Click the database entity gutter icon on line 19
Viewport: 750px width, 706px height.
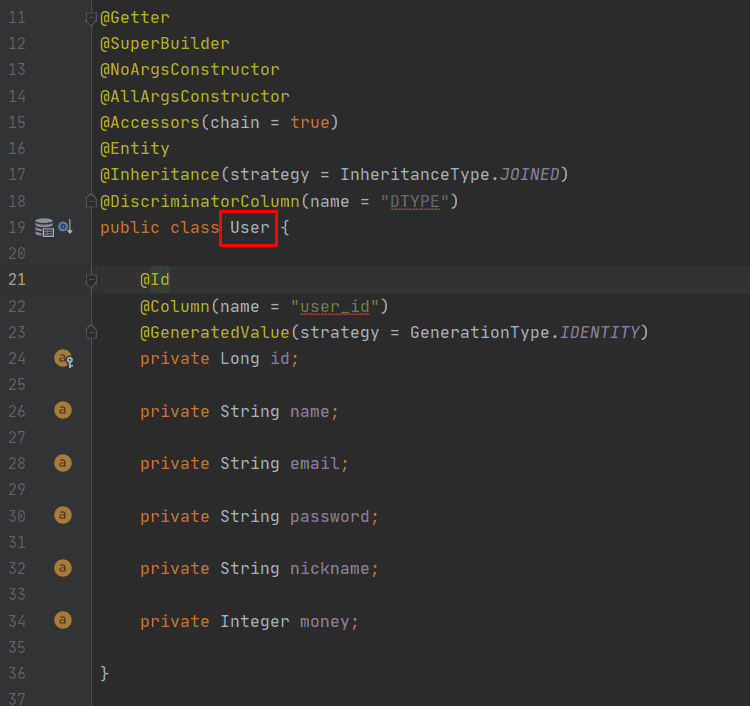pyautogui.click(x=44, y=227)
